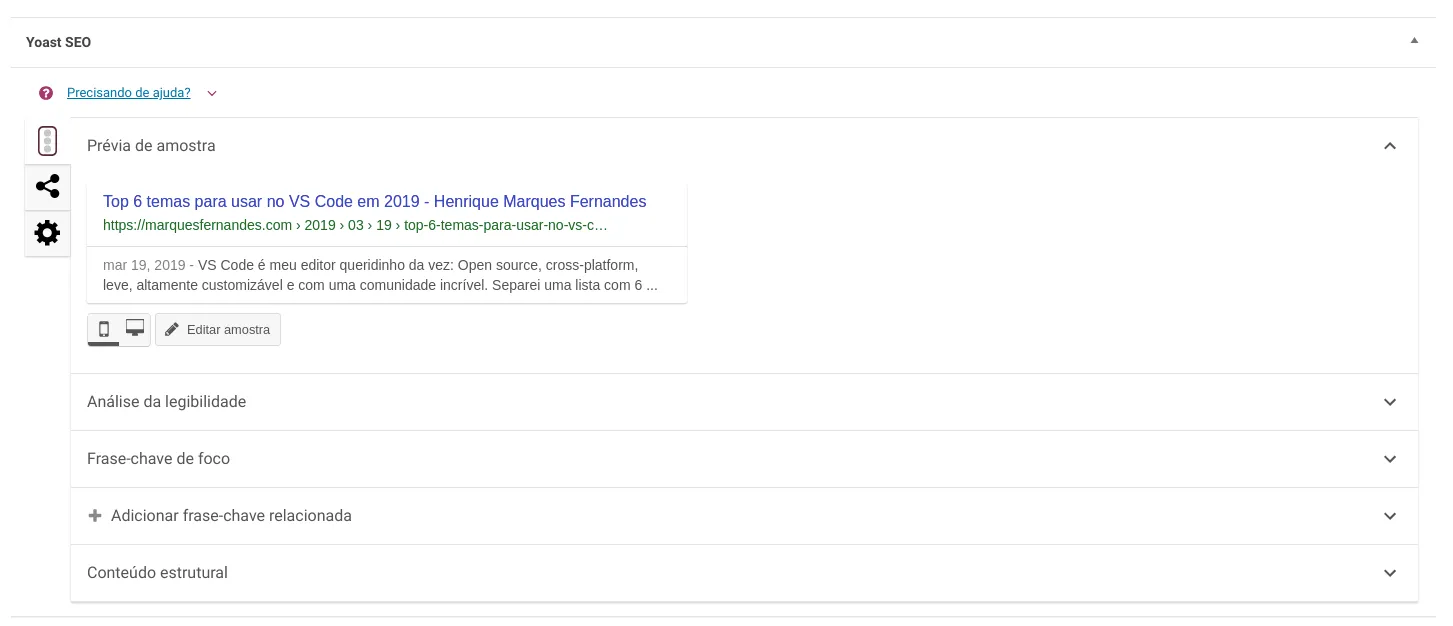This screenshot has height=626, width=1453.
Task: Click the green snippet URL
Action: point(355,225)
